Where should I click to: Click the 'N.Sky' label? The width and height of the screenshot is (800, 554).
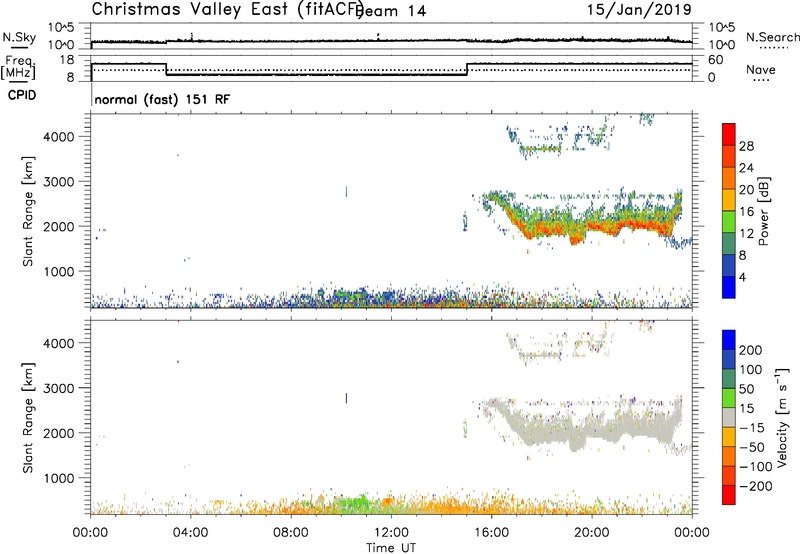[x=19, y=37]
